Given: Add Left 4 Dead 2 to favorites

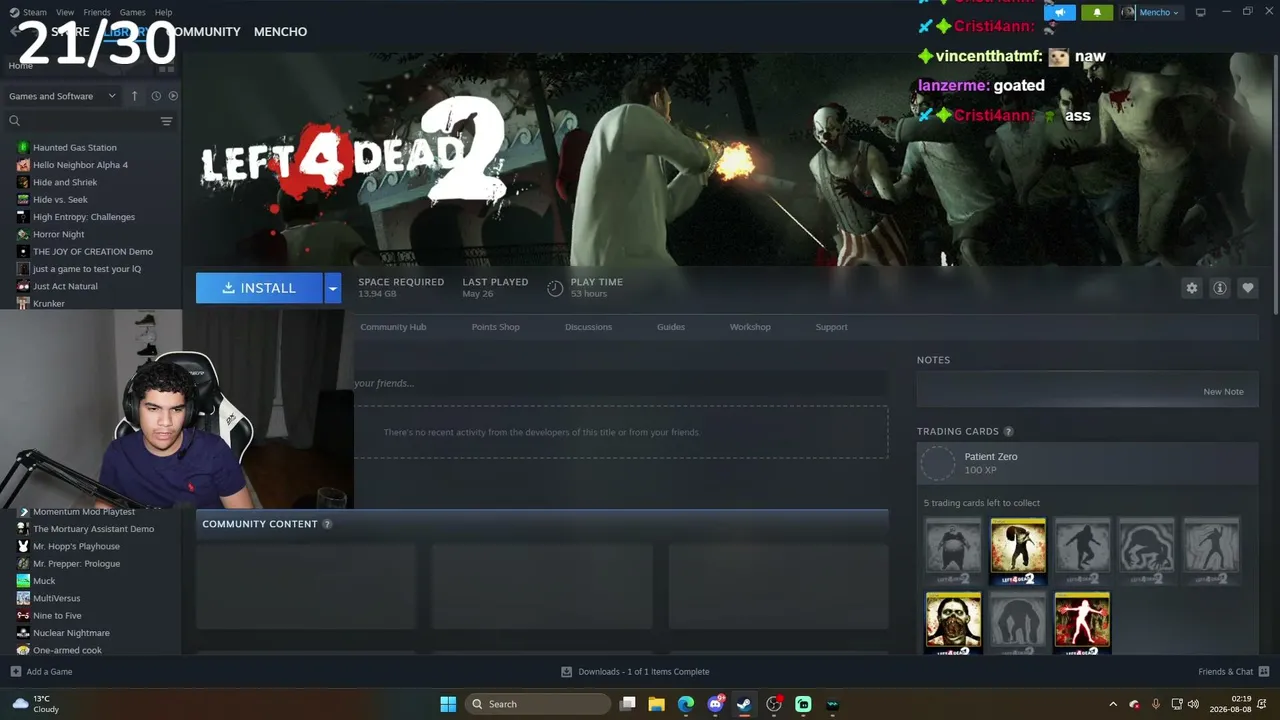Looking at the screenshot, I should pos(1247,288).
